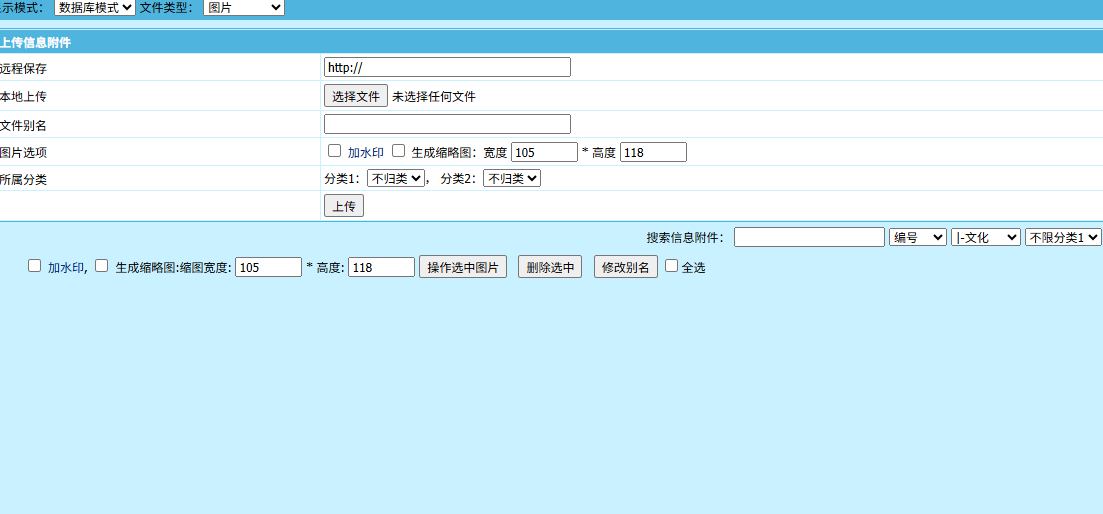This screenshot has height=514, width=1103.
Task: Check the 生成缩略图 box beside 缩图宽度
Action: (x=101, y=266)
